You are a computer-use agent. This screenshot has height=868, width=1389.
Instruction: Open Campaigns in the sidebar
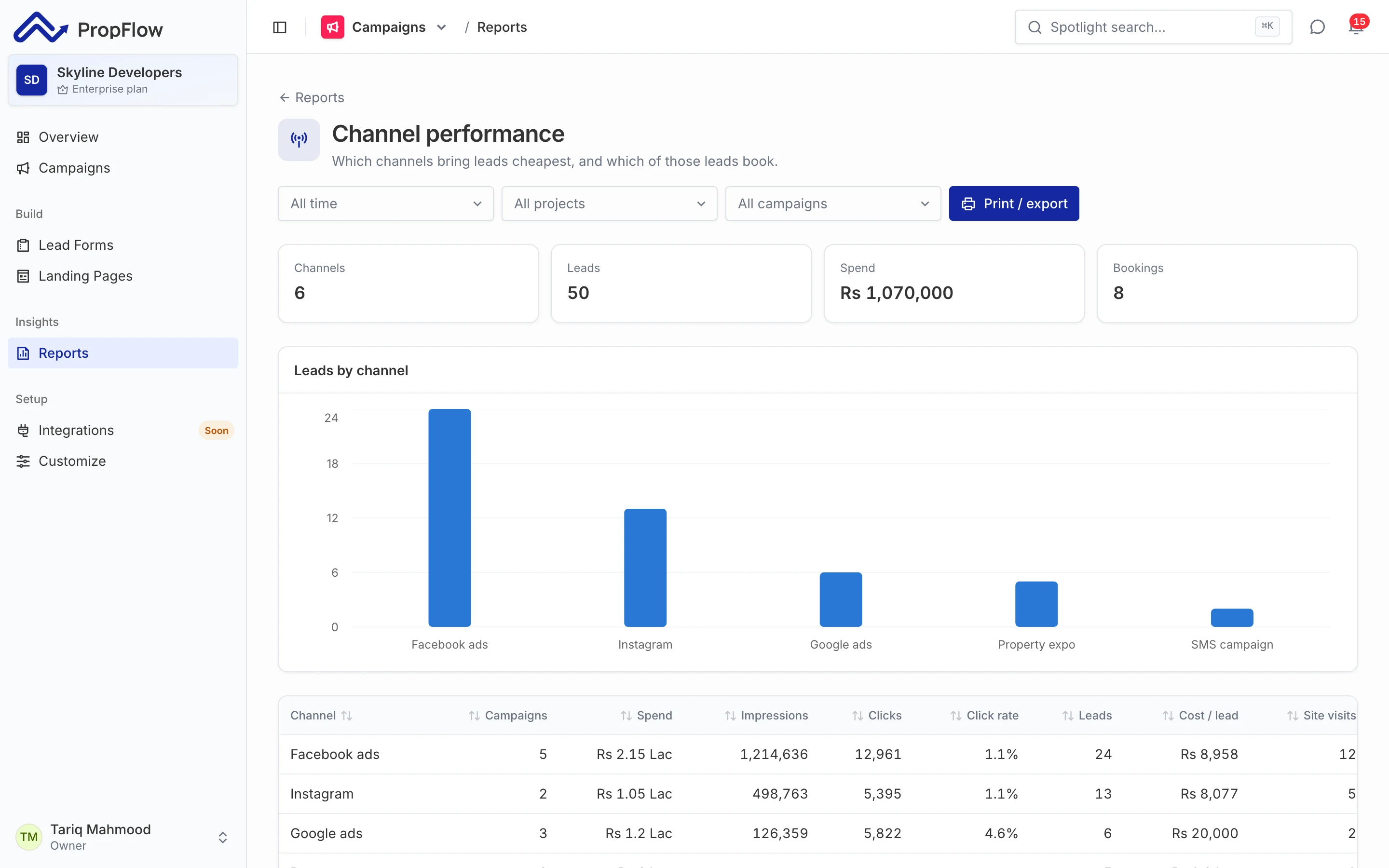coord(123,168)
